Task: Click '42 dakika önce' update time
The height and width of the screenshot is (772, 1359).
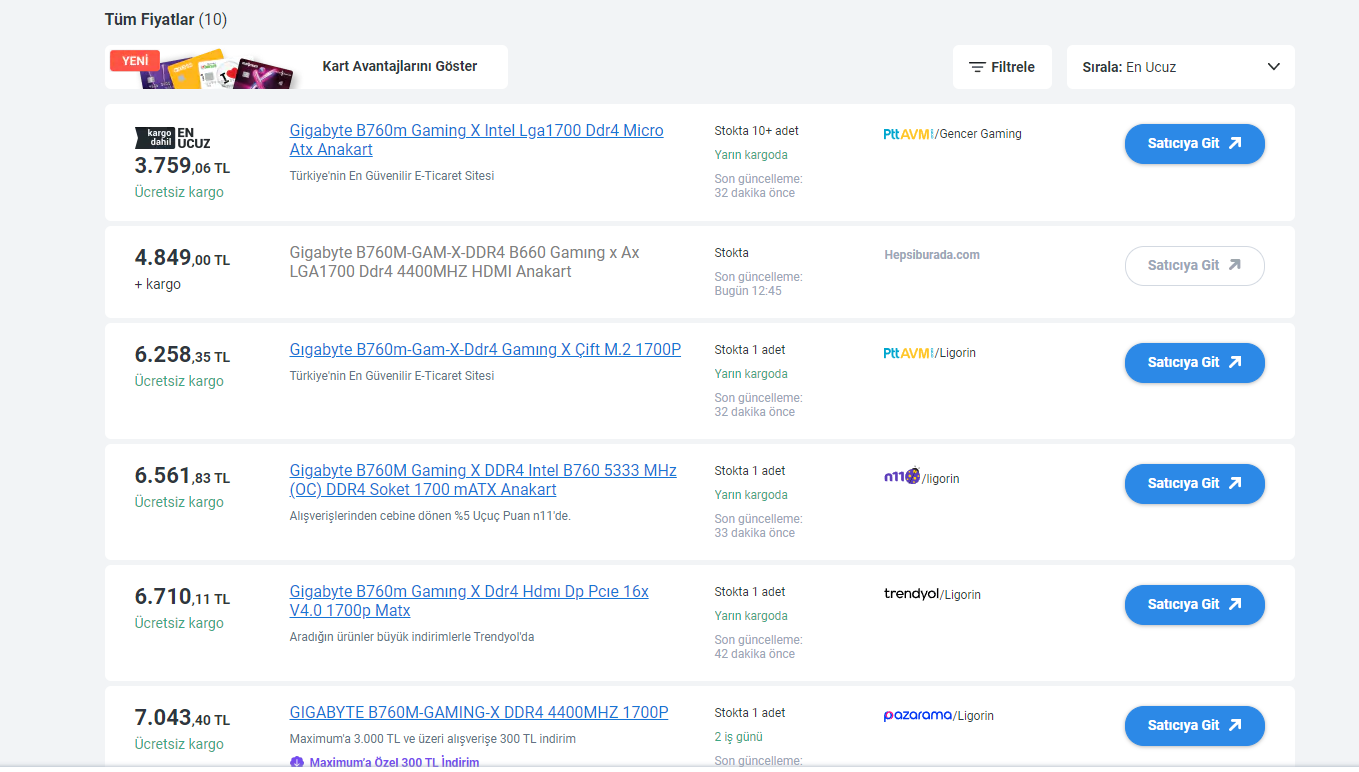Action: pyautogui.click(x=755, y=654)
